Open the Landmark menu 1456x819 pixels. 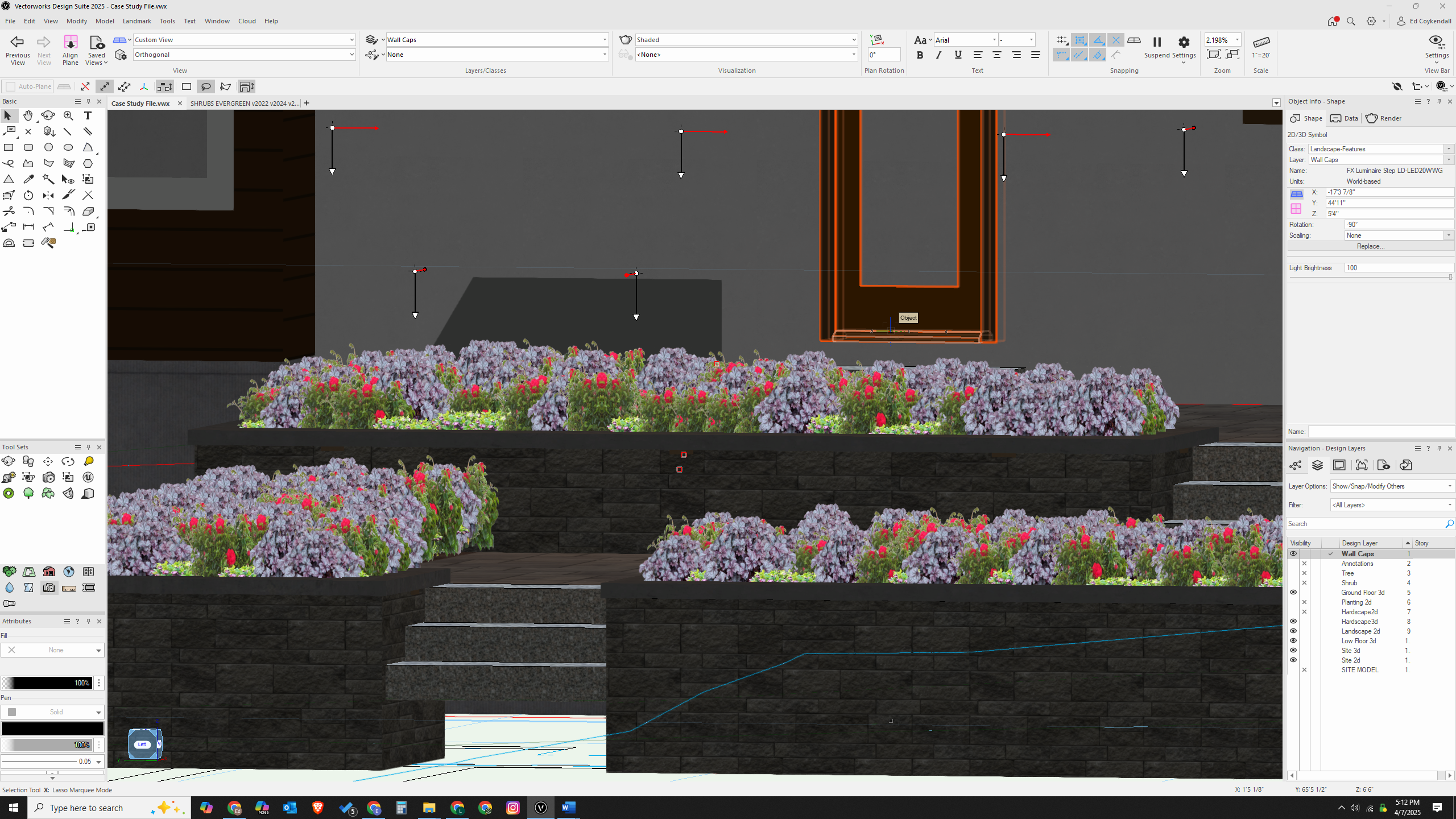136,21
